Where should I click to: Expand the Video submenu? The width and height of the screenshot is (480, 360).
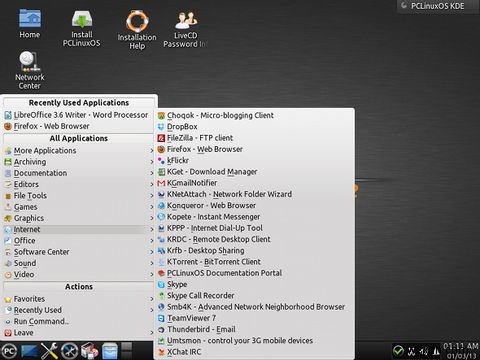click(79, 274)
